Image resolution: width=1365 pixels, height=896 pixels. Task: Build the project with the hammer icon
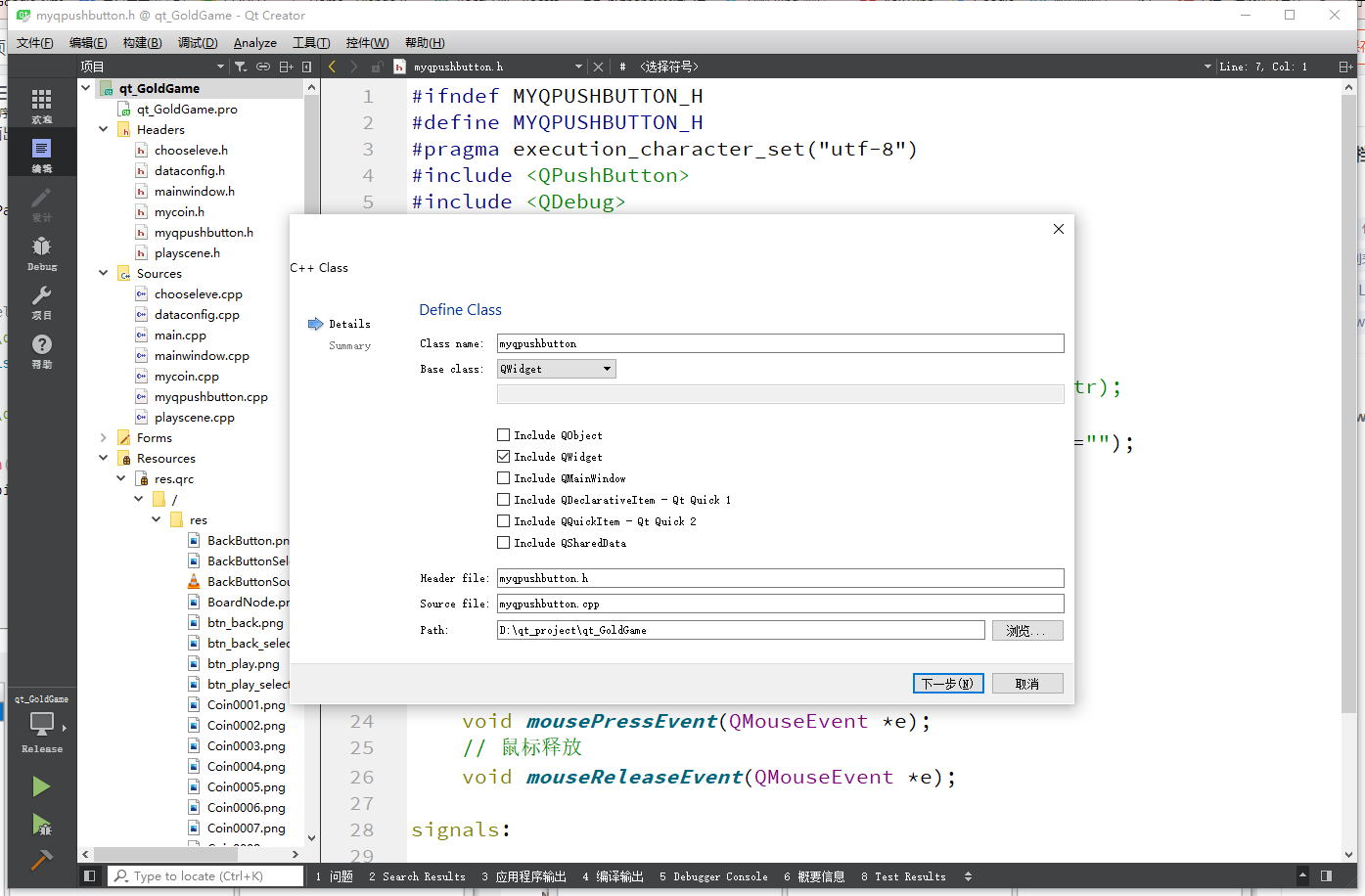tap(41, 860)
